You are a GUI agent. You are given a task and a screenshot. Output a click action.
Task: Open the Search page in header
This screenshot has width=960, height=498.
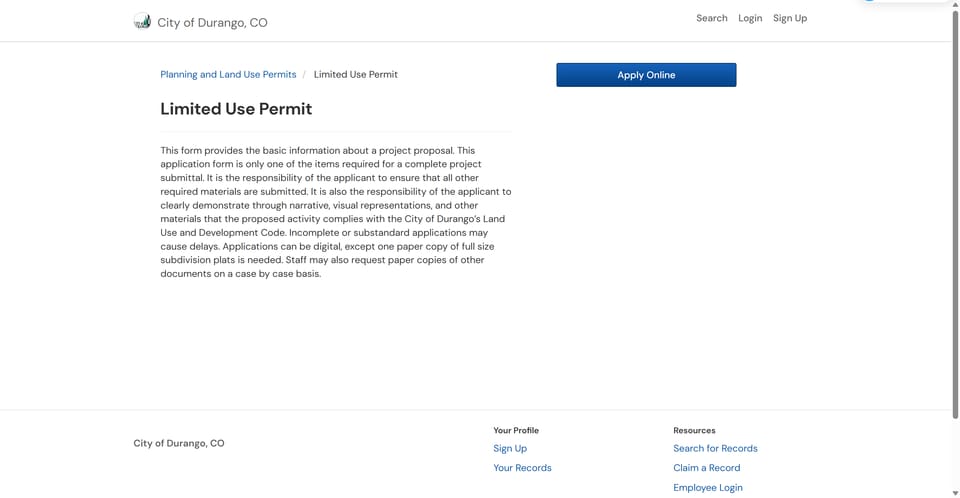coord(711,18)
